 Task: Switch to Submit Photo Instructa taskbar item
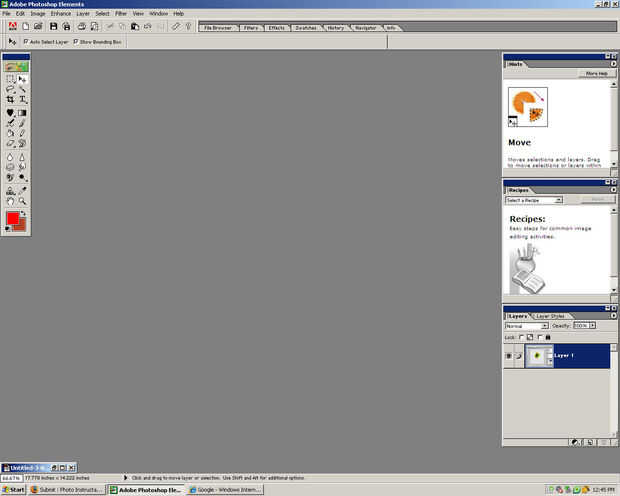click(x=67, y=490)
